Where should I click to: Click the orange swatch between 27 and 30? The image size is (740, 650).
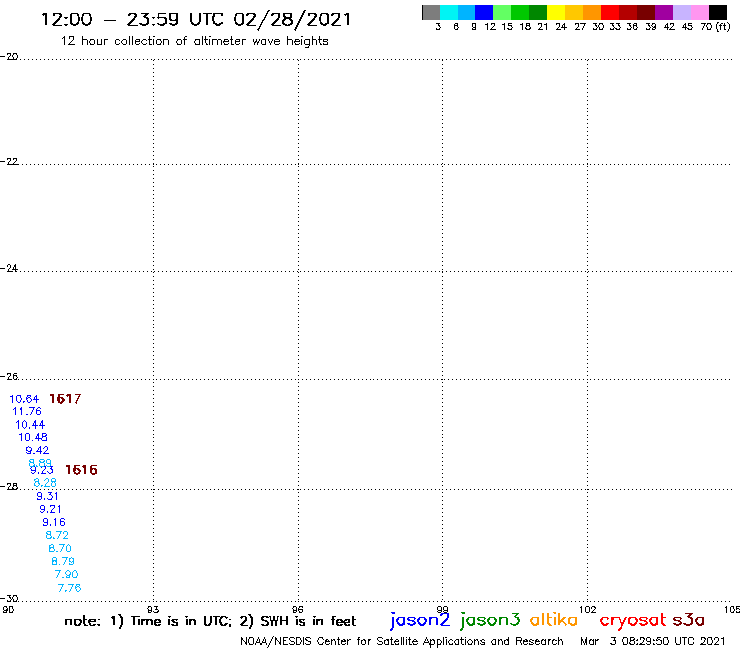point(592,12)
